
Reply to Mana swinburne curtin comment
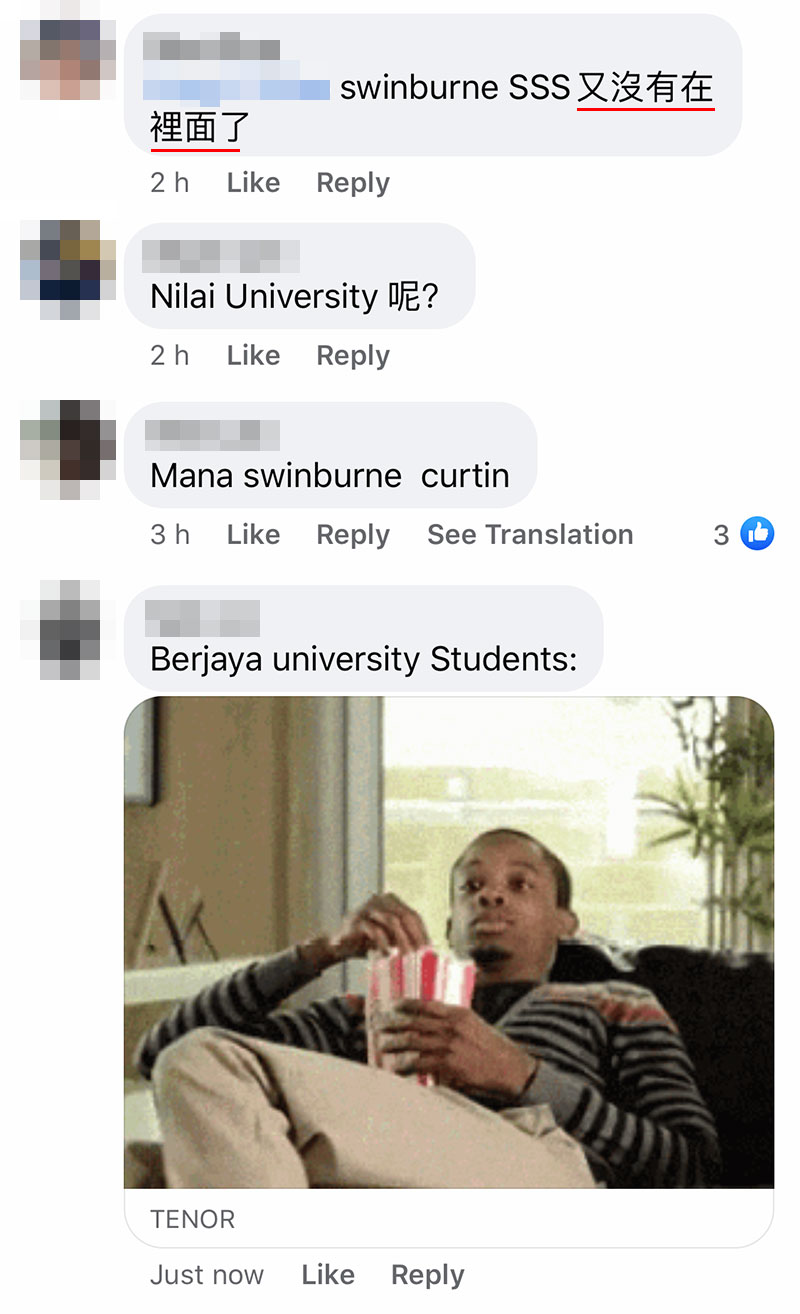[x=353, y=535]
